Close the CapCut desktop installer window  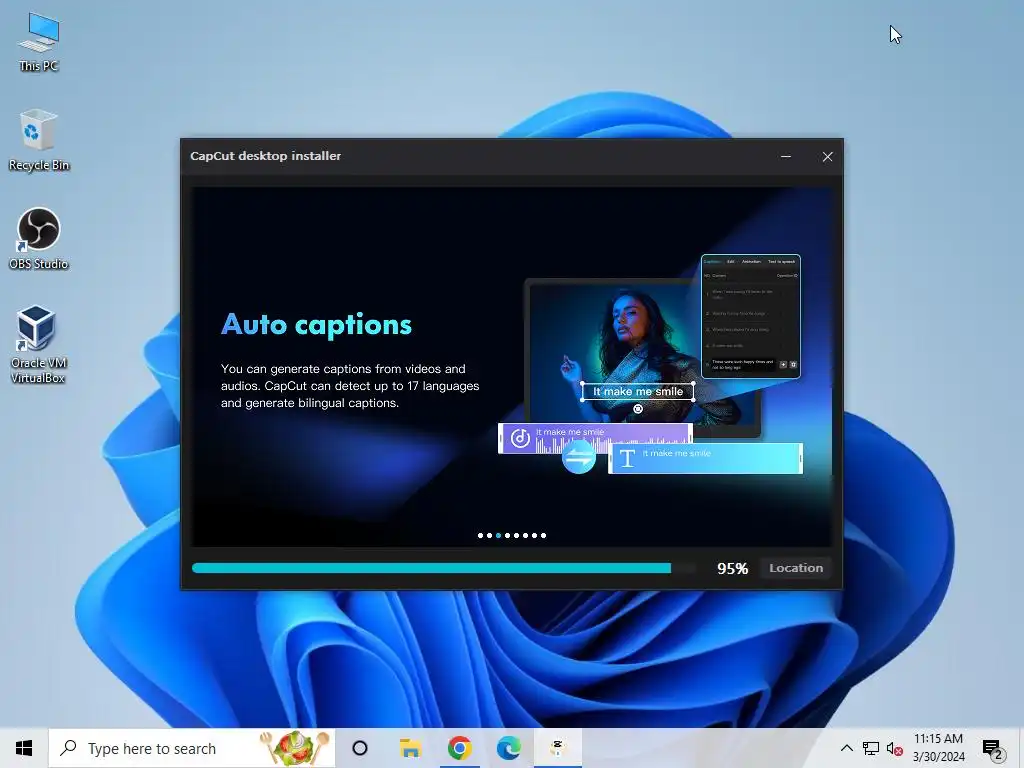pyautogui.click(x=827, y=157)
